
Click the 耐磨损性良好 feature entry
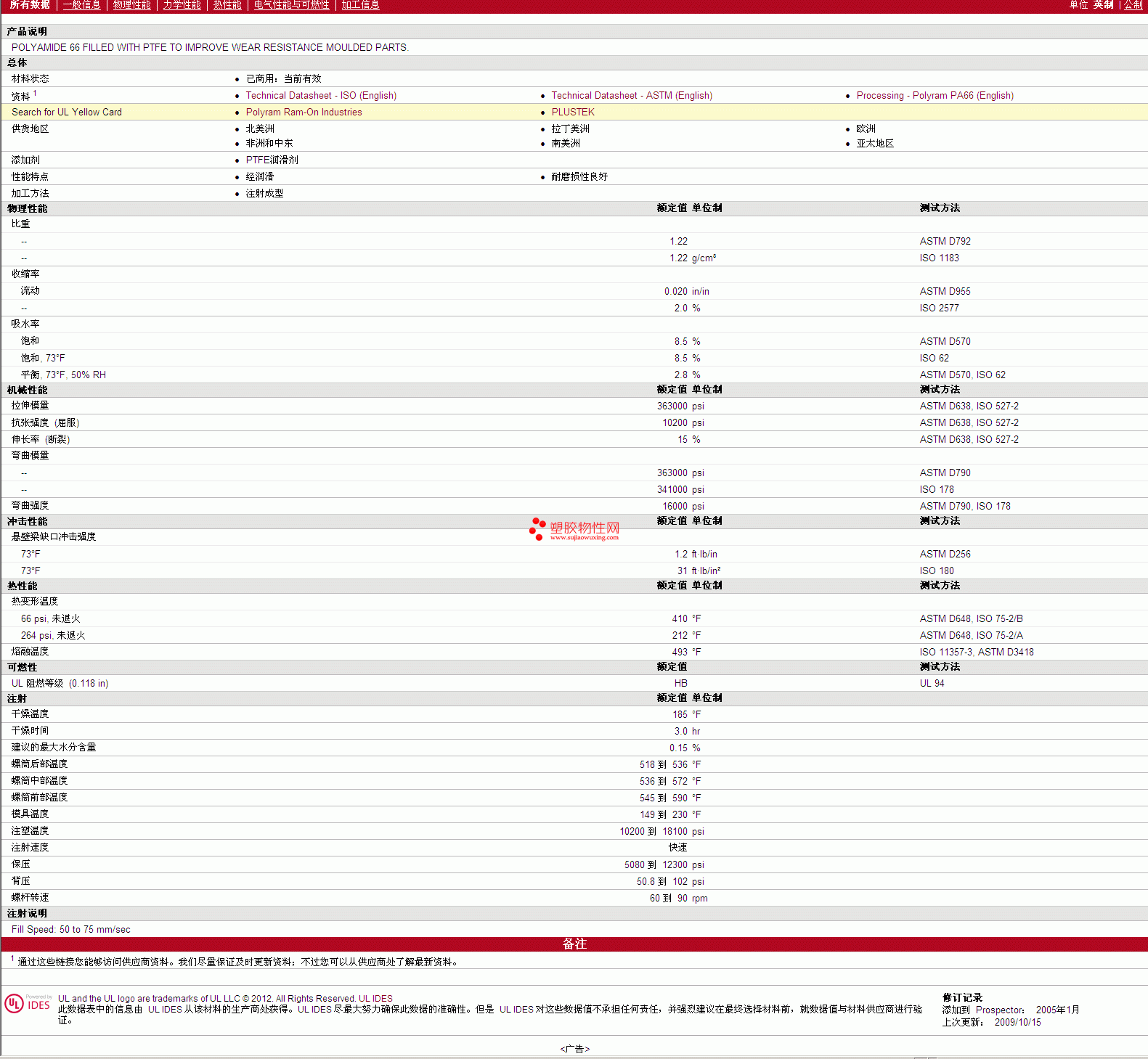(579, 177)
